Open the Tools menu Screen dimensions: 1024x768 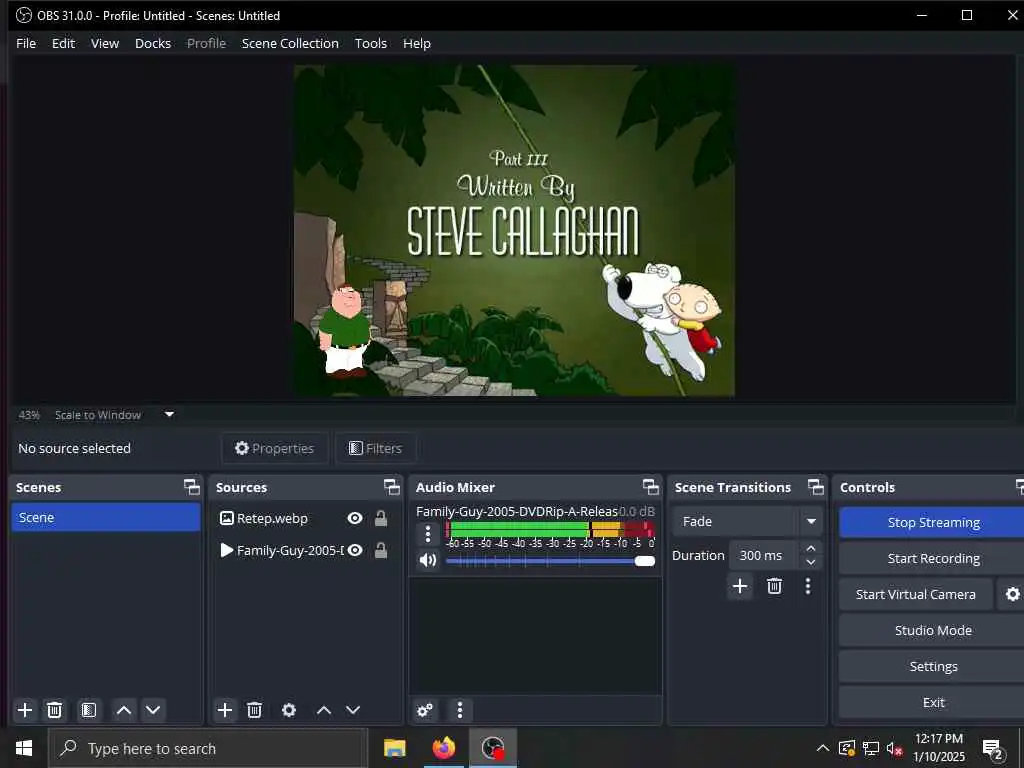371,43
